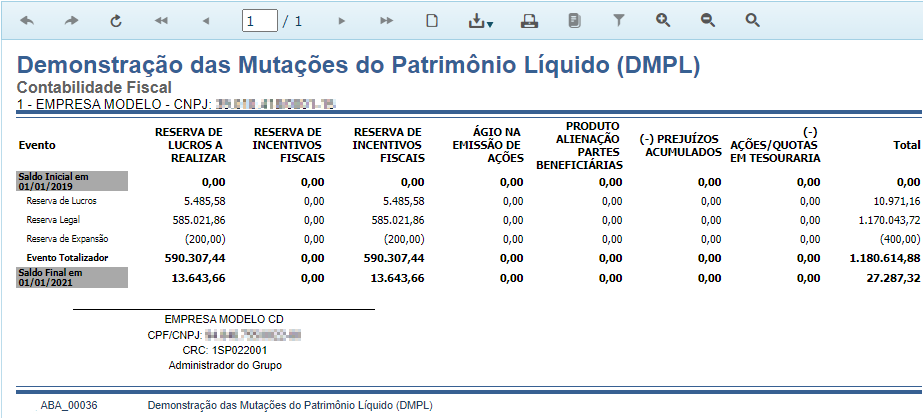This screenshot has width=923, height=418.
Task: Select the Reserva de Lucros row label
Action: click(x=61, y=201)
